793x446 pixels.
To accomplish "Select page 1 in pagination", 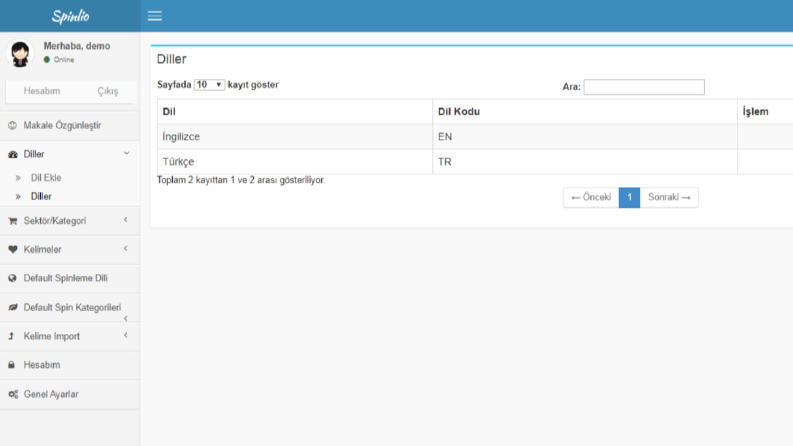I will (x=629, y=197).
